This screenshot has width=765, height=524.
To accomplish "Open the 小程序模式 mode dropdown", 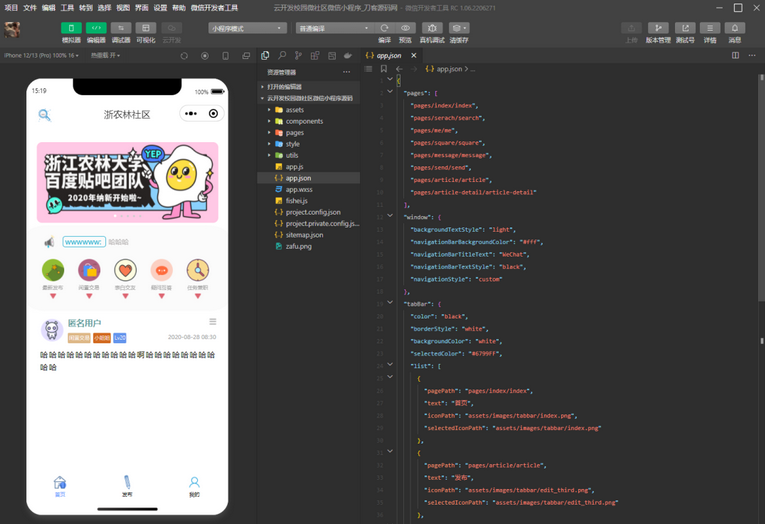I will pyautogui.click(x=248, y=29).
